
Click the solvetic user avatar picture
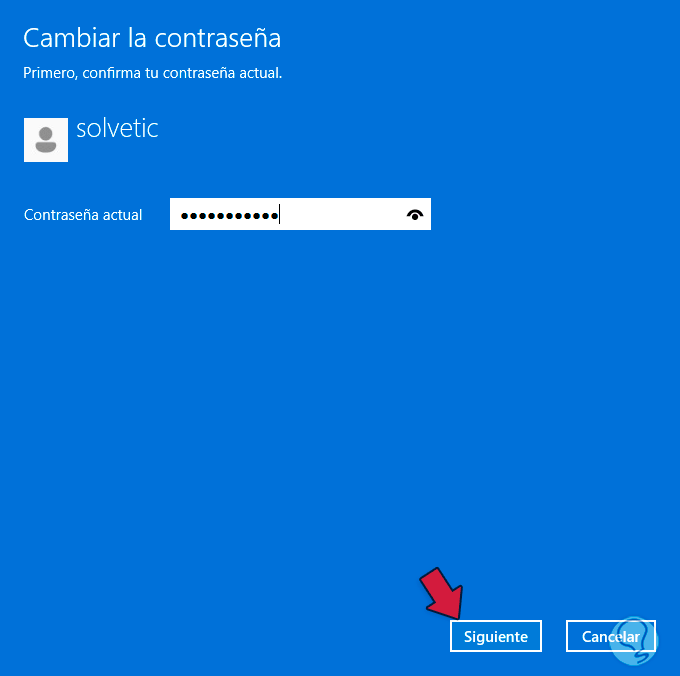46,140
